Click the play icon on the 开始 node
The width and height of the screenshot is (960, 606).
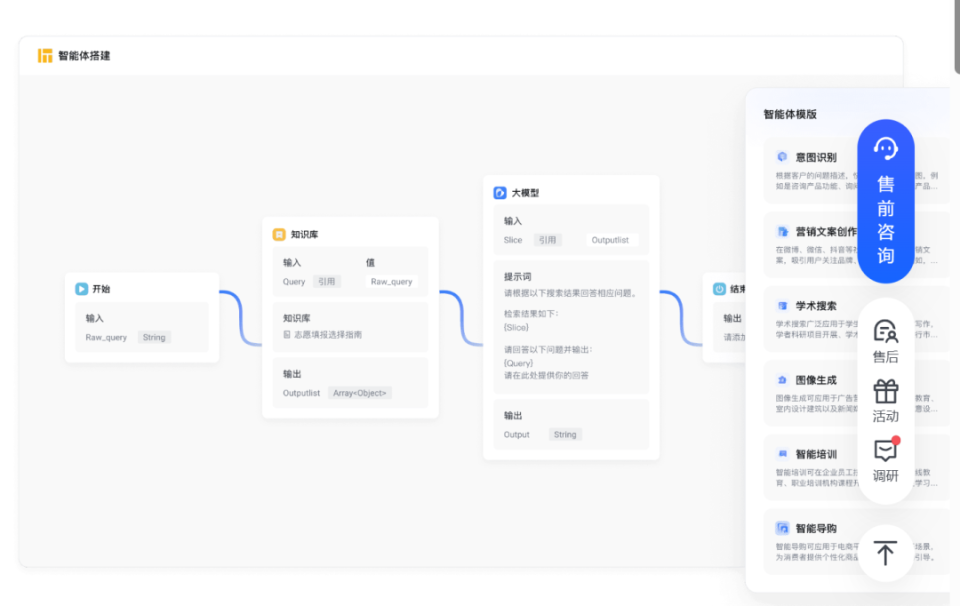tap(84, 288)
